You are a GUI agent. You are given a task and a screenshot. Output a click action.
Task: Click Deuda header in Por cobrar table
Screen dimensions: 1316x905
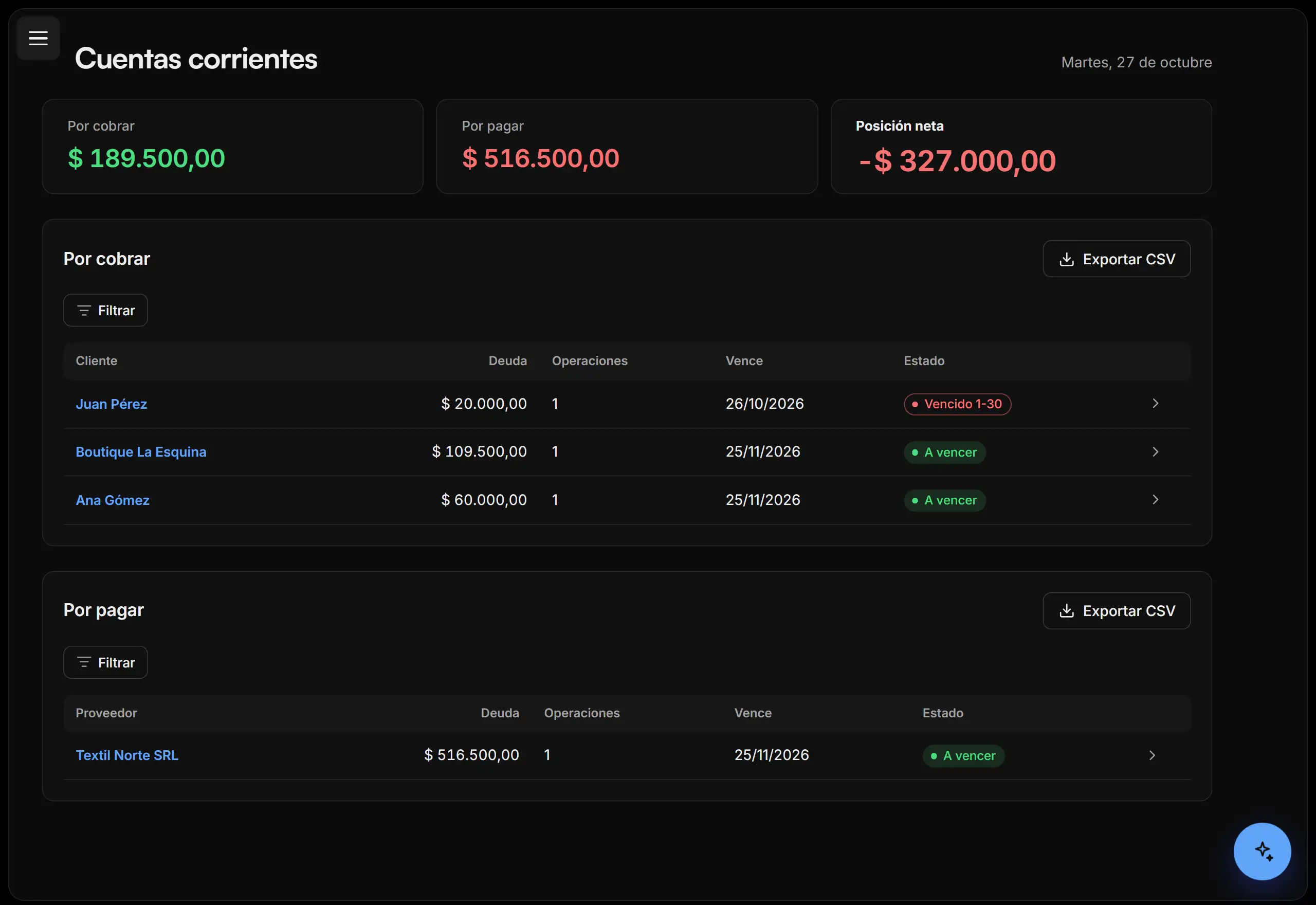(508, 360)
